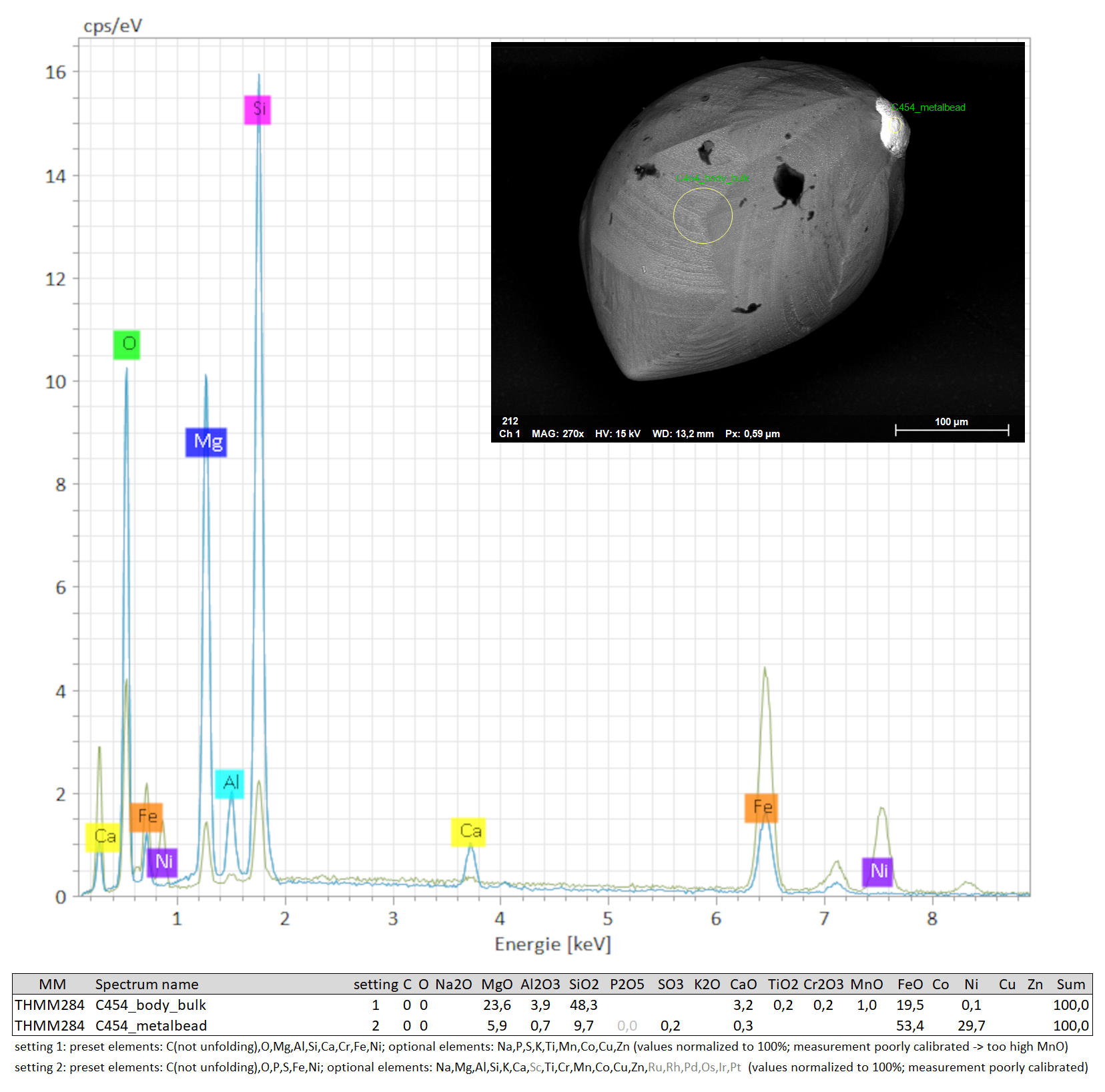The image size is (1105, 1092).
Task: Click the C454_metalbead annotation in SEM image
Action: 929,107
